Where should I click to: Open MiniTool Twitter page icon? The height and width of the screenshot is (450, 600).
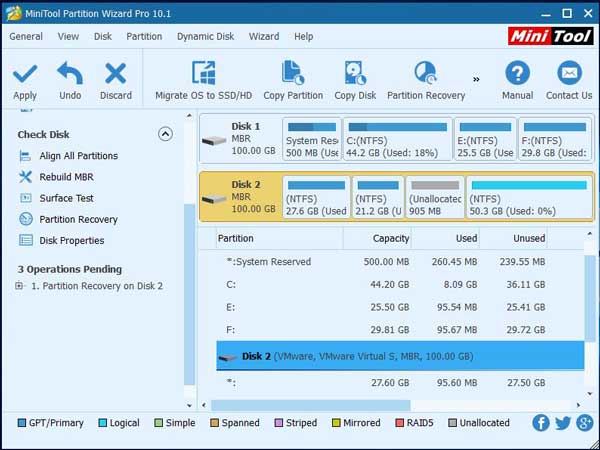(x=563, y=423)
